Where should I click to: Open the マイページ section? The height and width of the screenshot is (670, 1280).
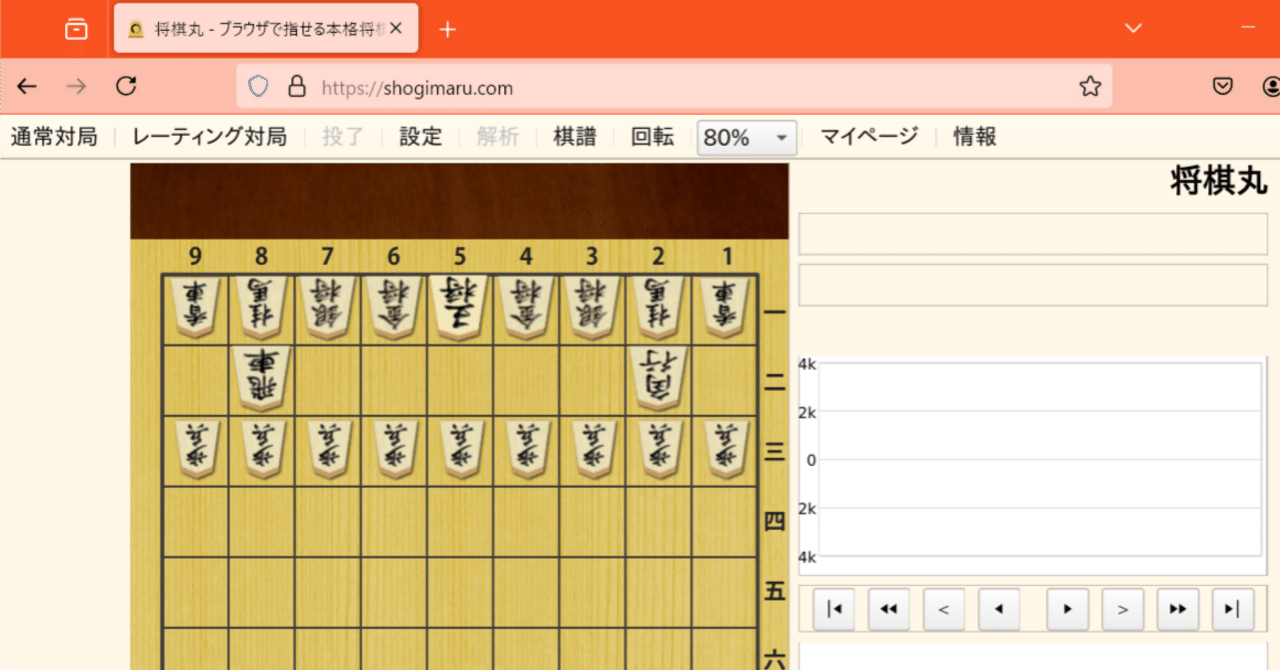[868, 137]
